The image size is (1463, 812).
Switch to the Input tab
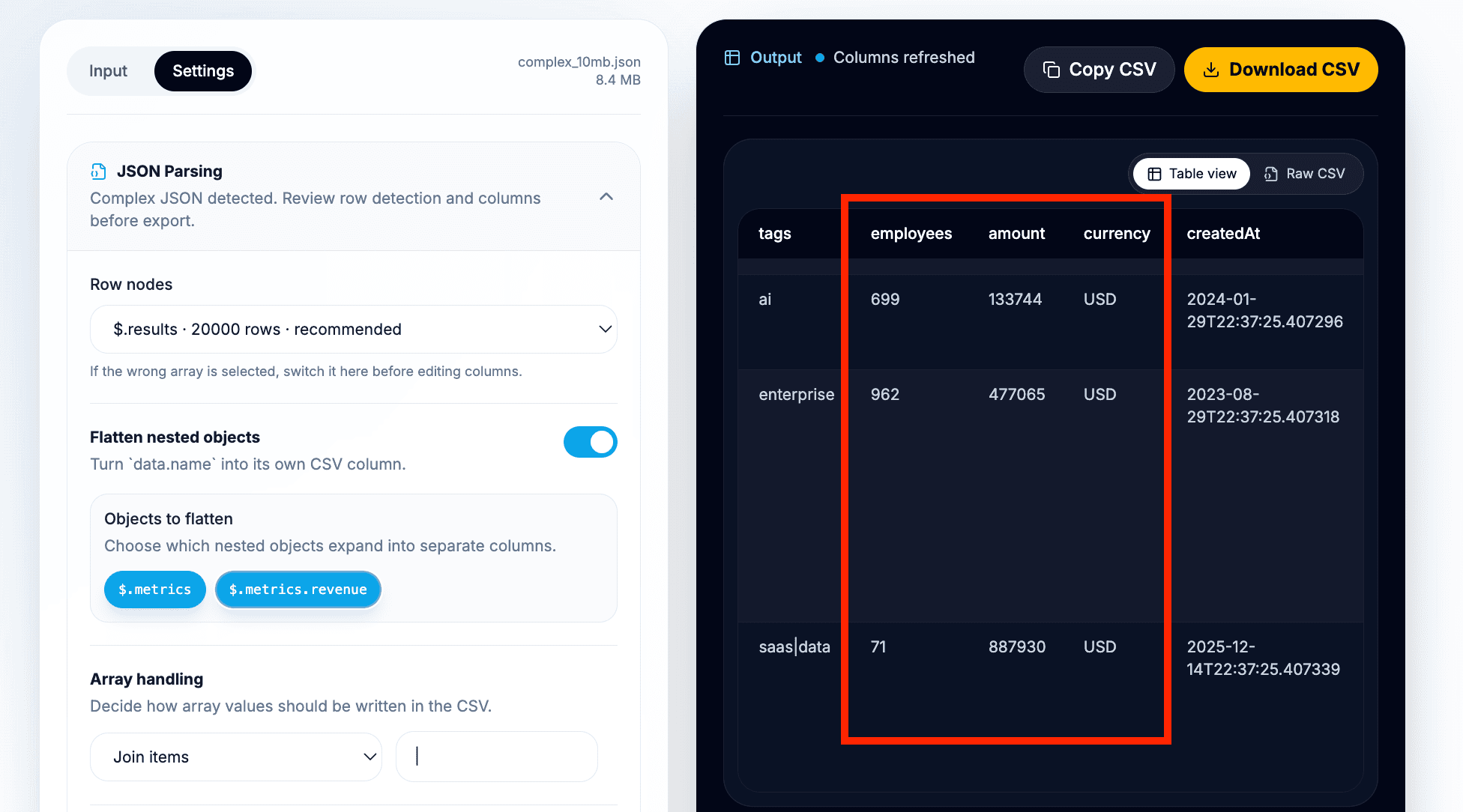[108, 71]
